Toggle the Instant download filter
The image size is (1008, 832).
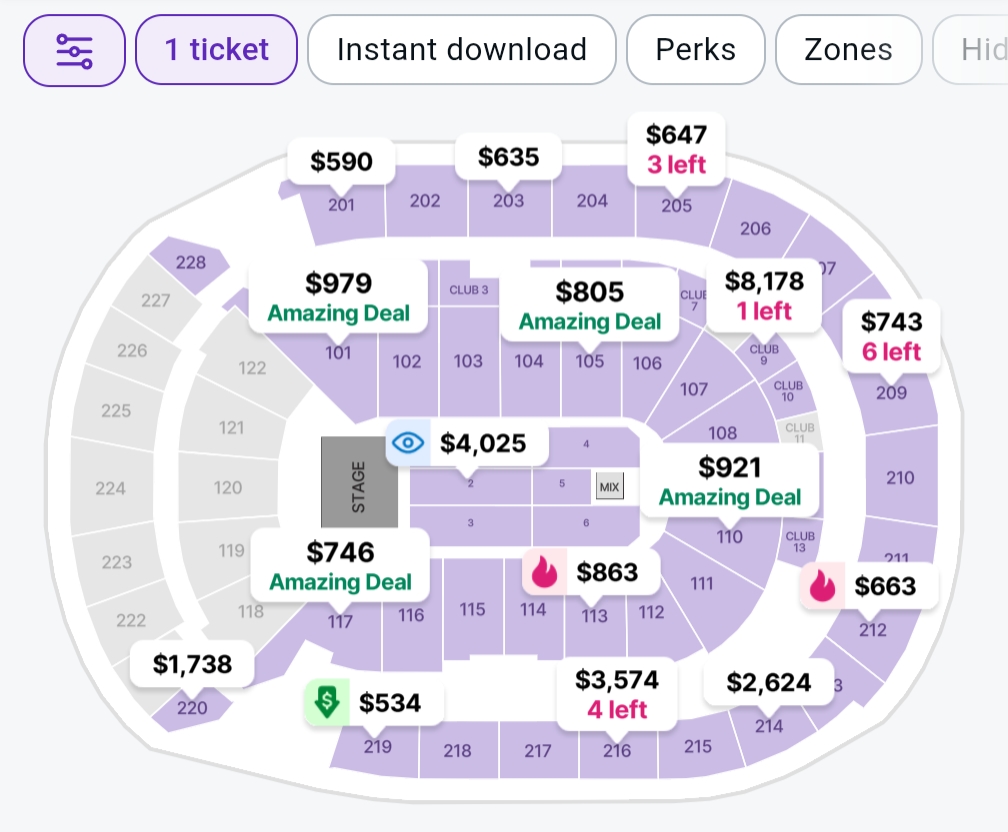pyautogui.click(x=461, y=50)
